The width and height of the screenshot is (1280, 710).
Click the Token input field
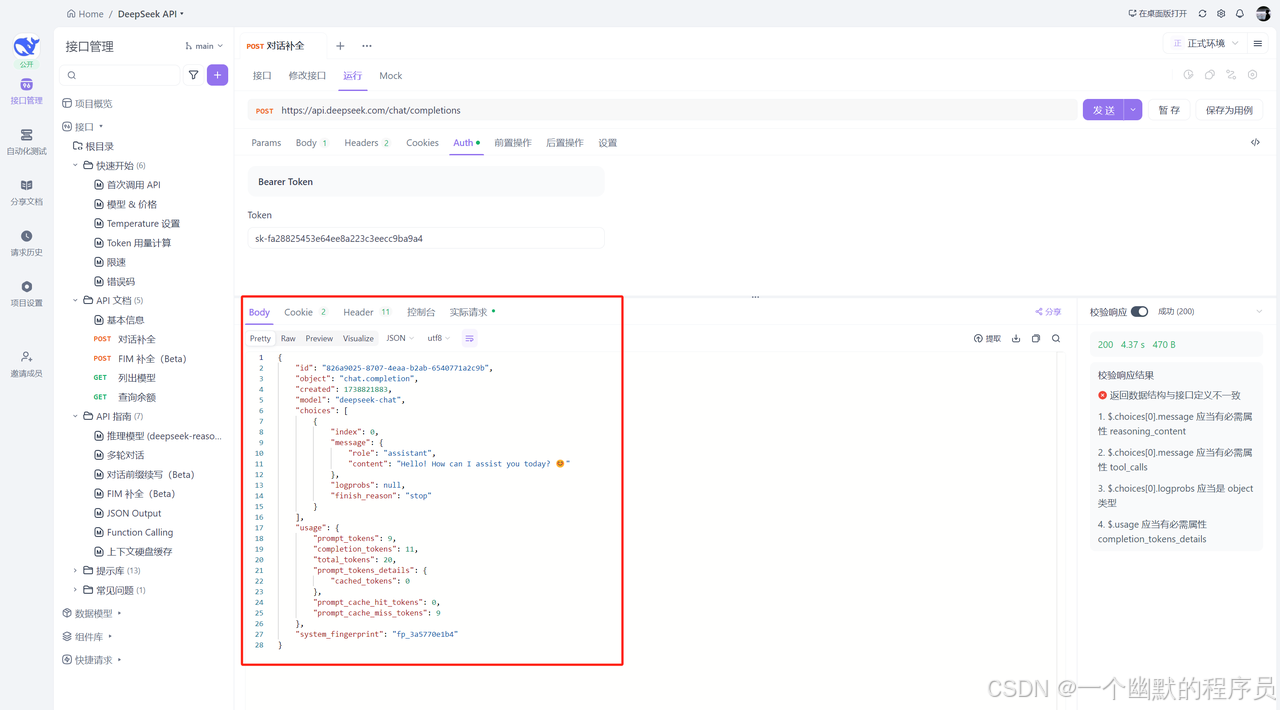tap(426, 239)
